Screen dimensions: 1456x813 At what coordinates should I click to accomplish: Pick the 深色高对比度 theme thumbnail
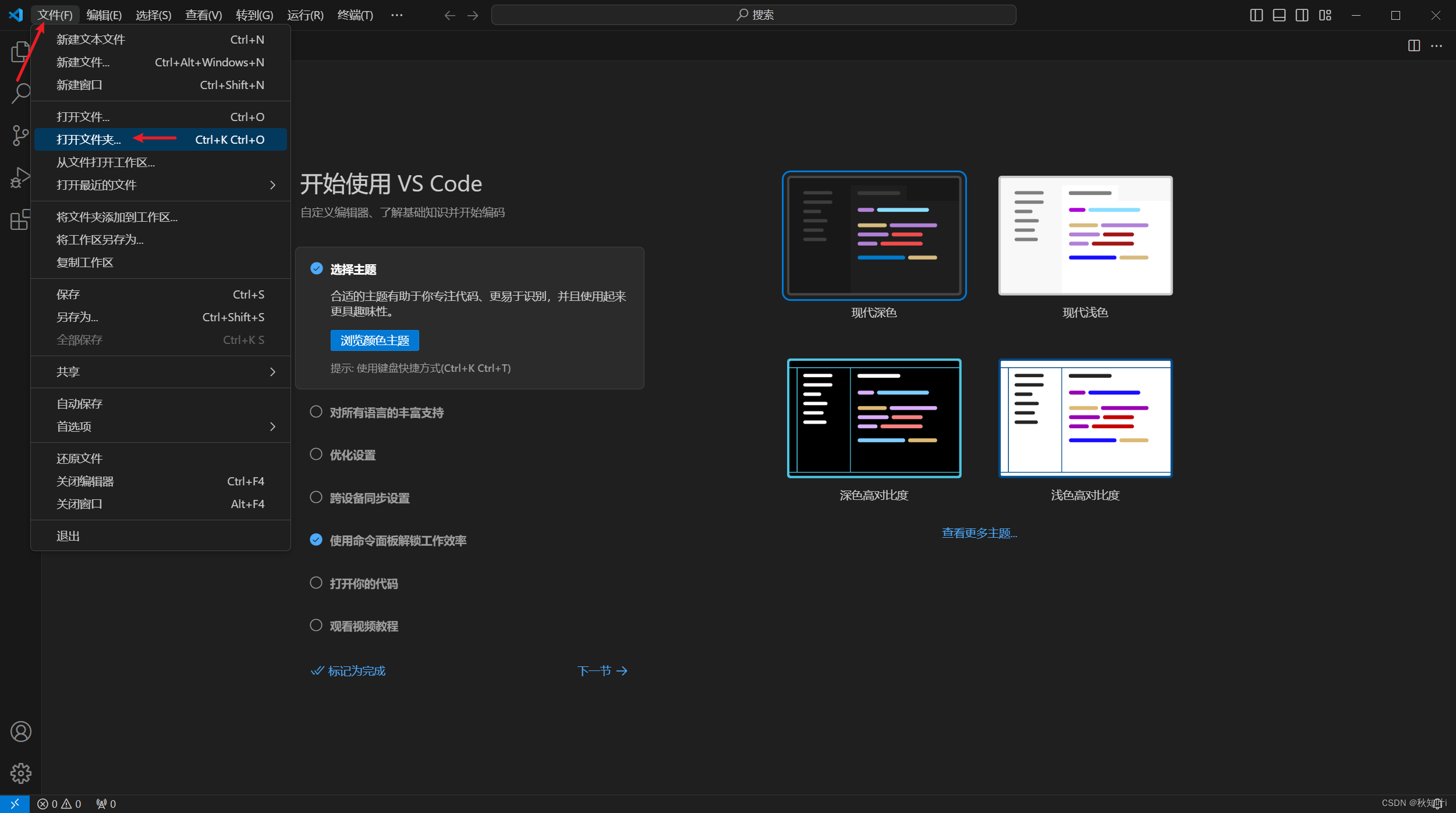874,418
